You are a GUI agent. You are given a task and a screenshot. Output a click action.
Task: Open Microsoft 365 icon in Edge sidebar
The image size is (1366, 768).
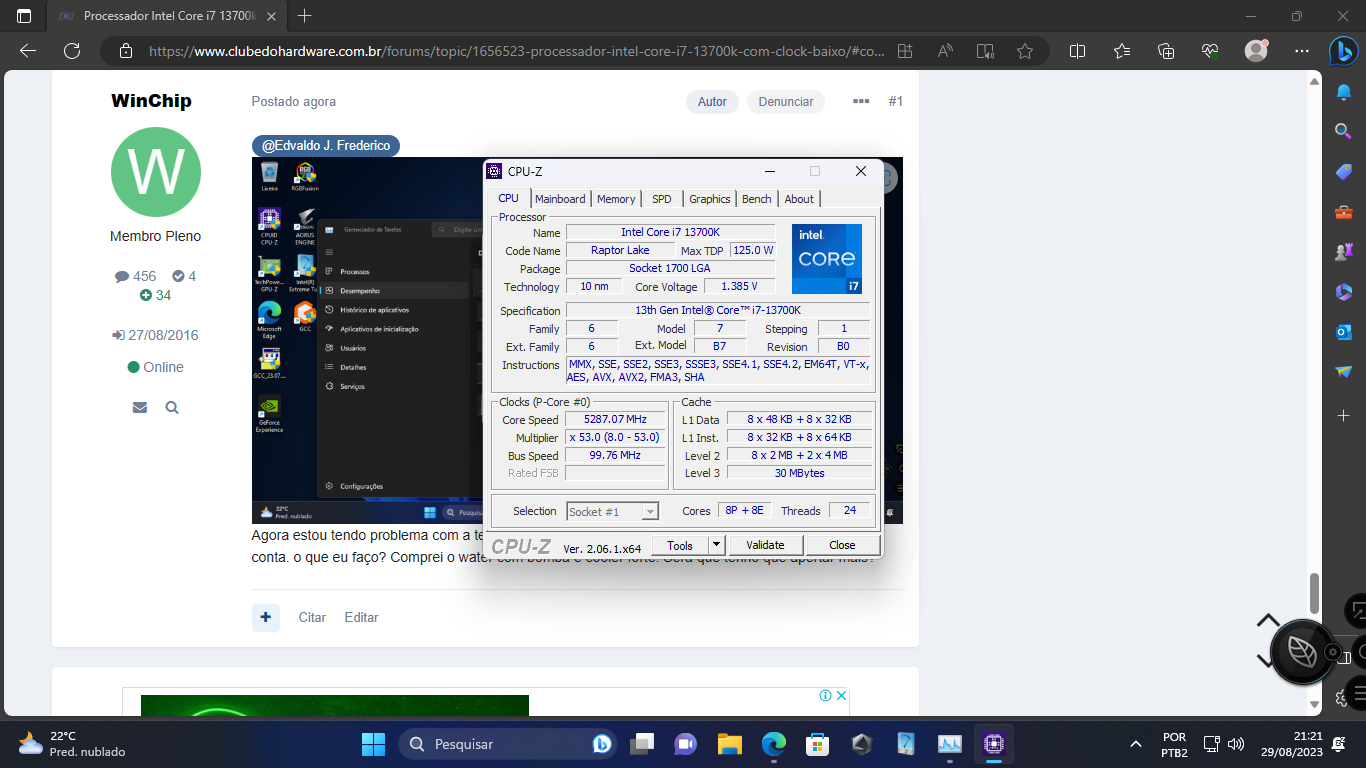click(x=1343, y=292)
